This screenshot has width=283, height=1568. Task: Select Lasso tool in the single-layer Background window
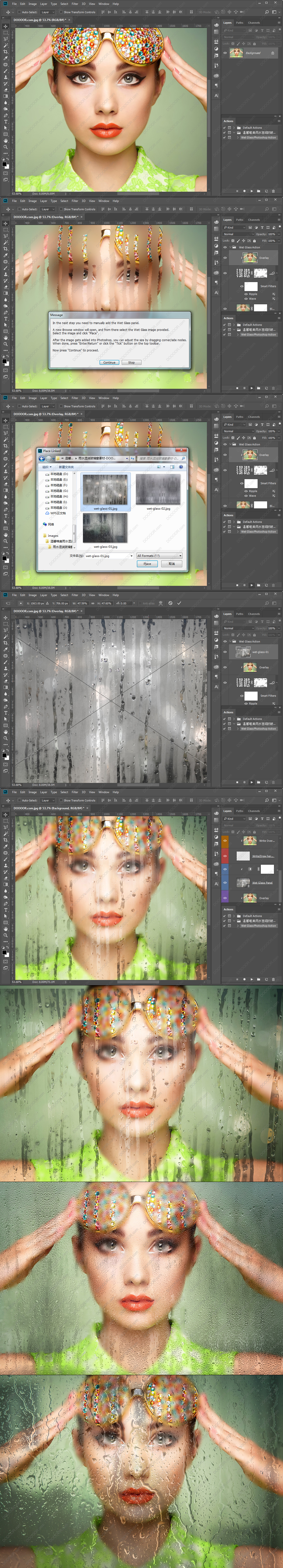(5, 39)
